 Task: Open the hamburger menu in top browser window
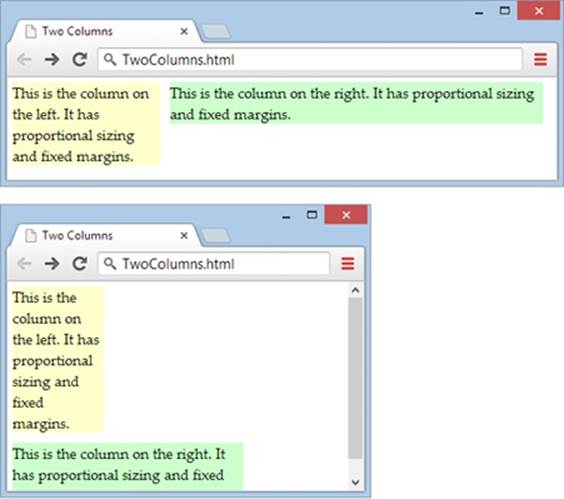click(540, 59)
